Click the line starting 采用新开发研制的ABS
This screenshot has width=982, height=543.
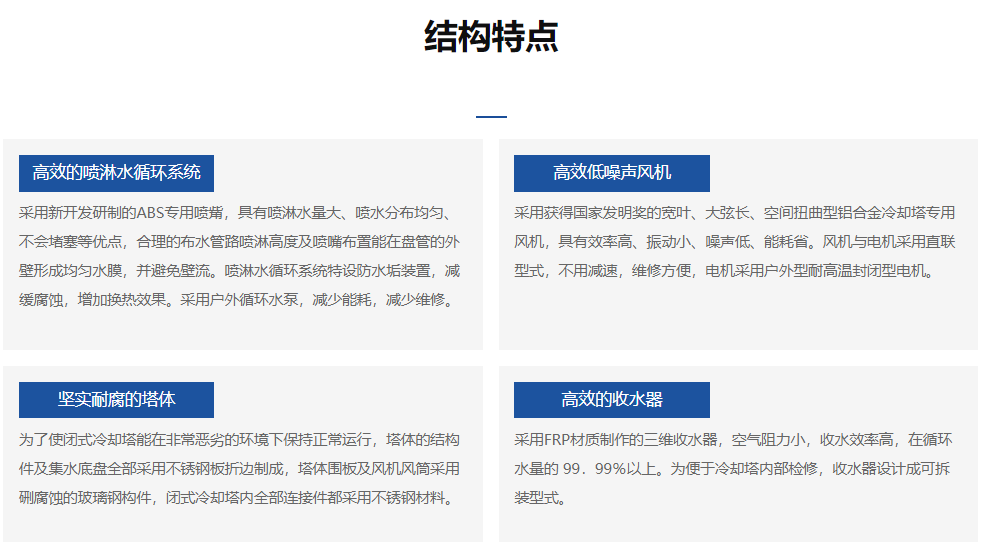(239, 213)
